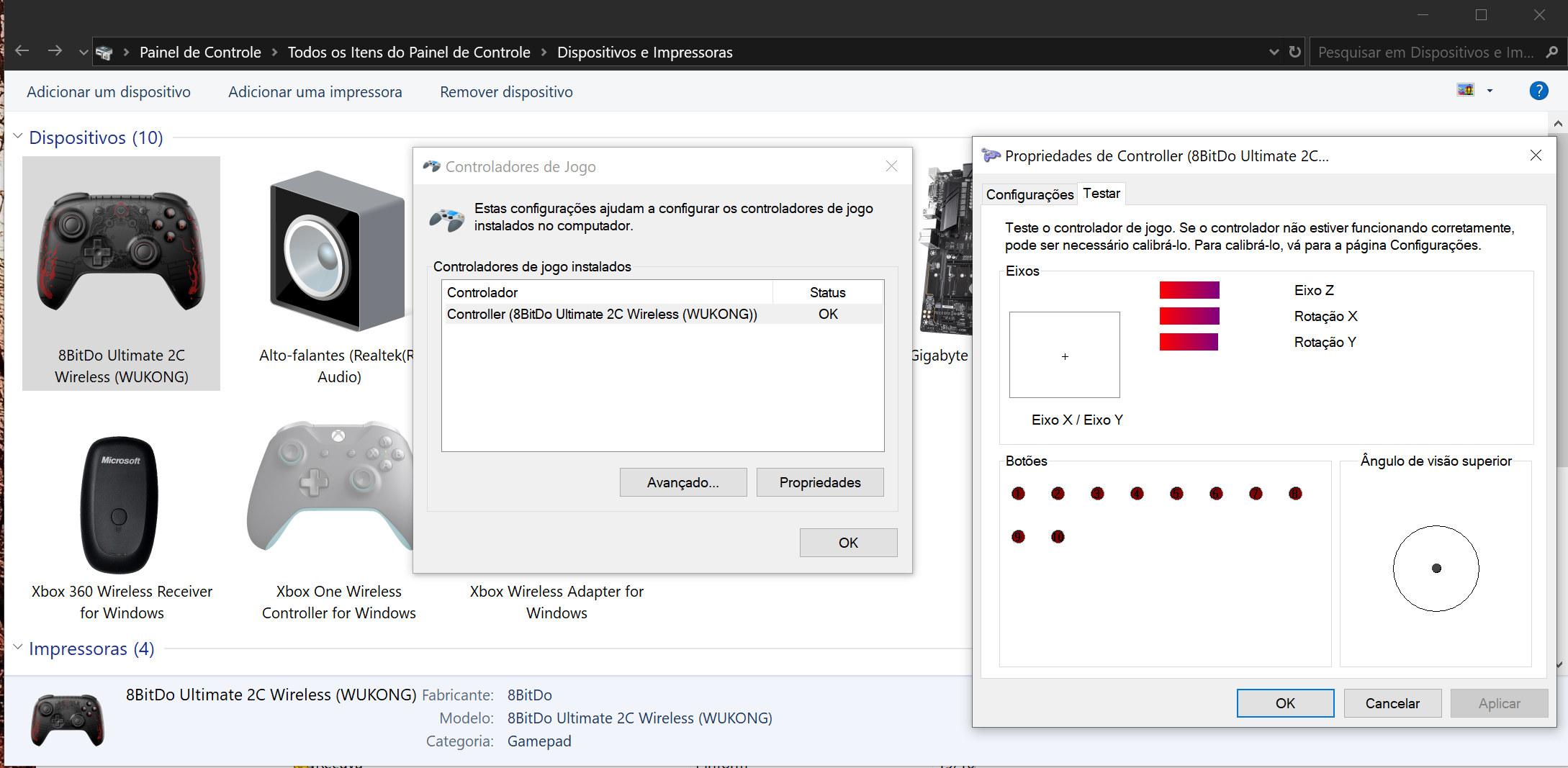Click button indicator 3 in Botões
1568x768 pixels.
(x=1097, y=493)
